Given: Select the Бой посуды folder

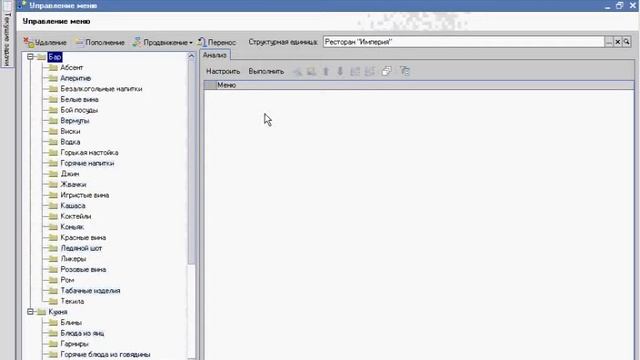Looking at the screenshot, I should tap(79, 110).
